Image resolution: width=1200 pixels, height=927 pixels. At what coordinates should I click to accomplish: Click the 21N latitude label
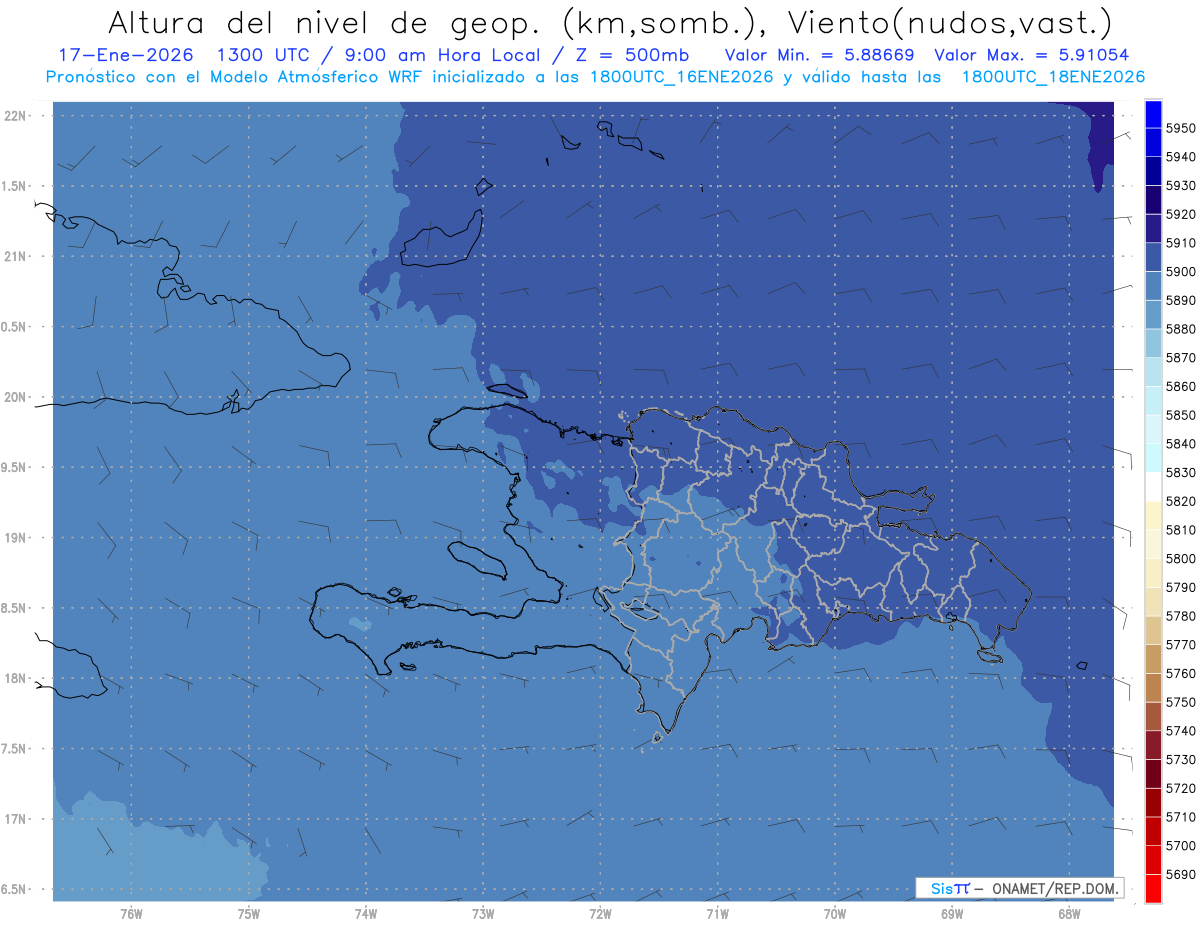pyautogui.click(x=15, y=257)
